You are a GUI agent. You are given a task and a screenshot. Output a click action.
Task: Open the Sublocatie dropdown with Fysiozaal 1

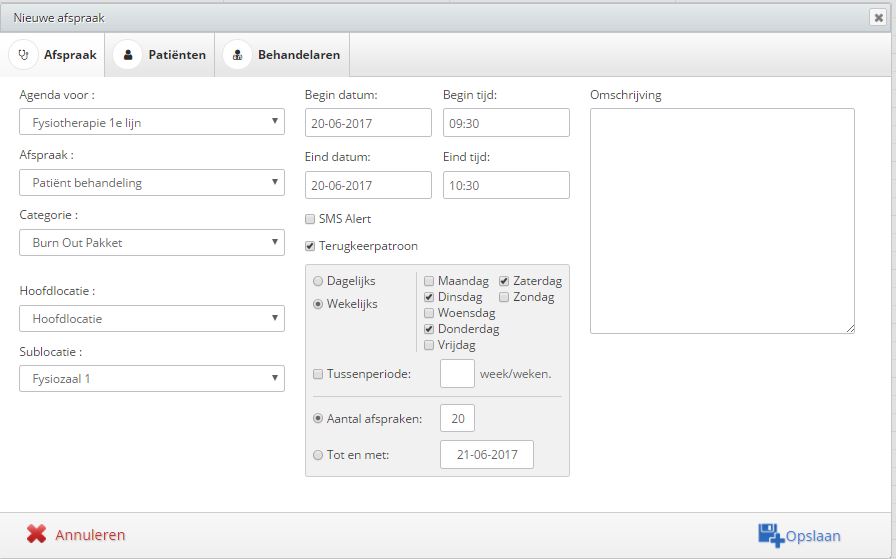click(x=151, y=378)
